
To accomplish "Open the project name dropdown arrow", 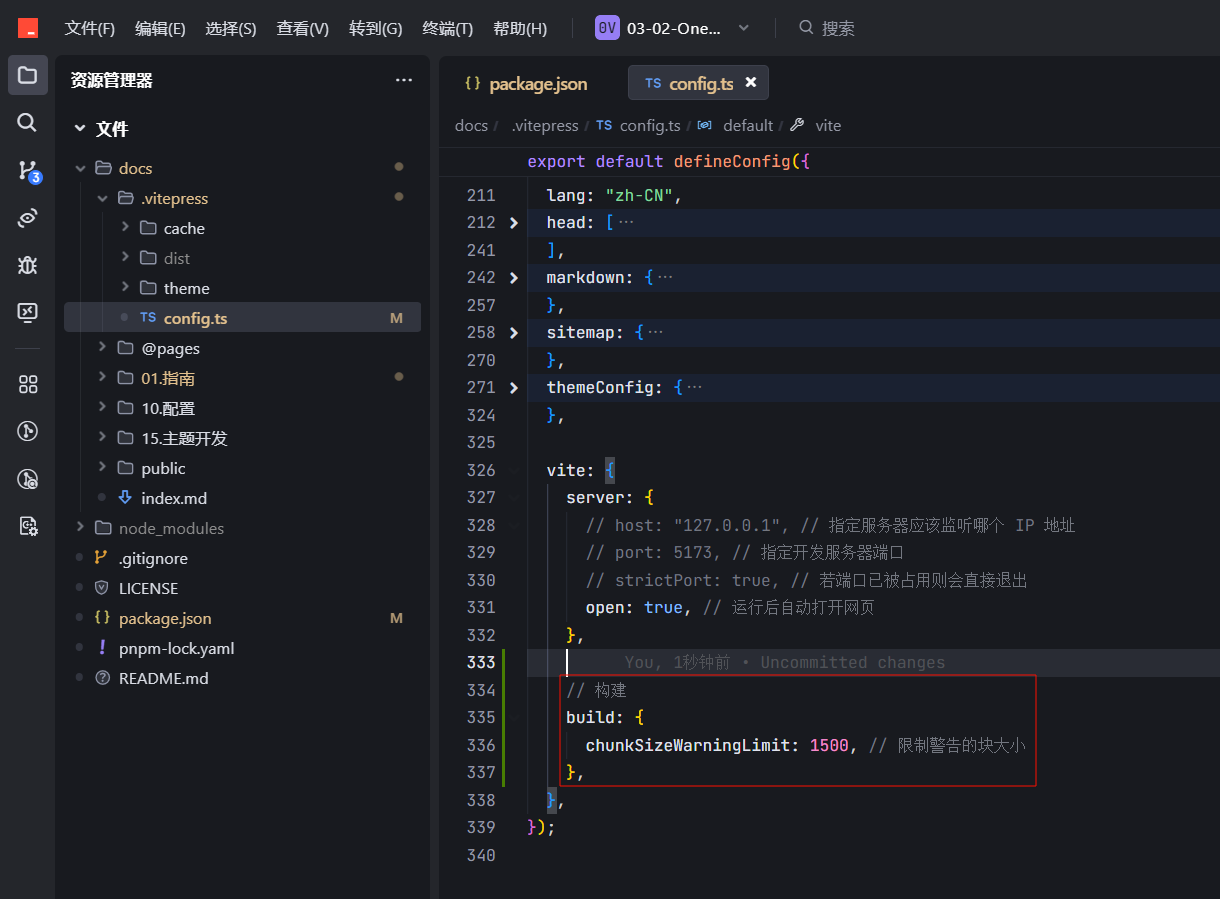I will pos(743,28).
